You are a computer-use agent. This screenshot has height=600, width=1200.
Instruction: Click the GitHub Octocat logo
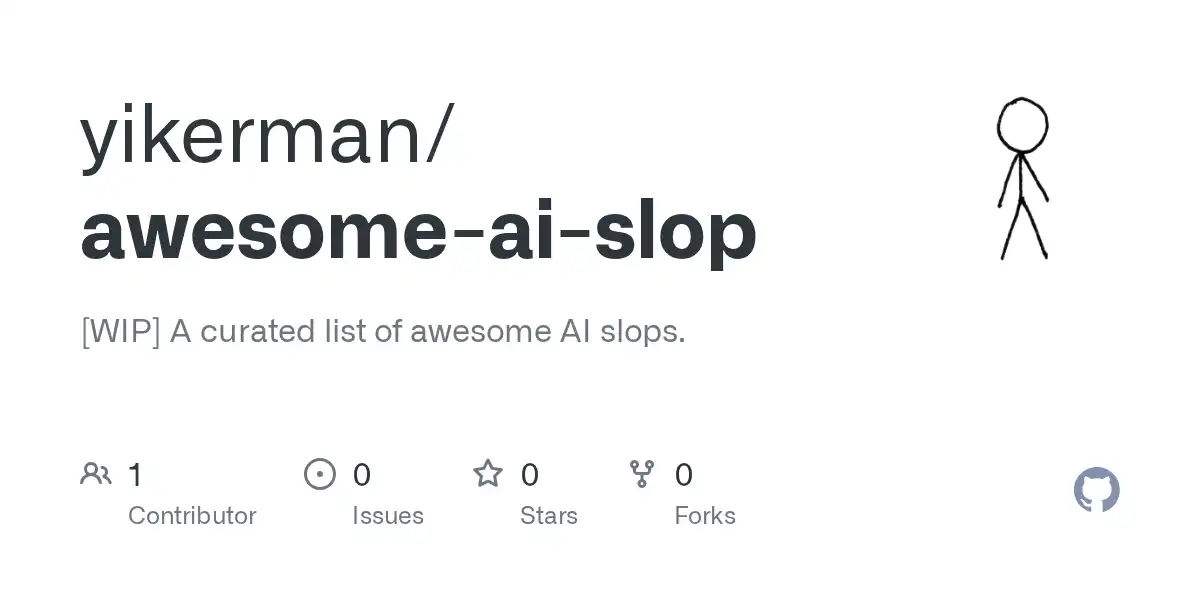click(1097, 490)
